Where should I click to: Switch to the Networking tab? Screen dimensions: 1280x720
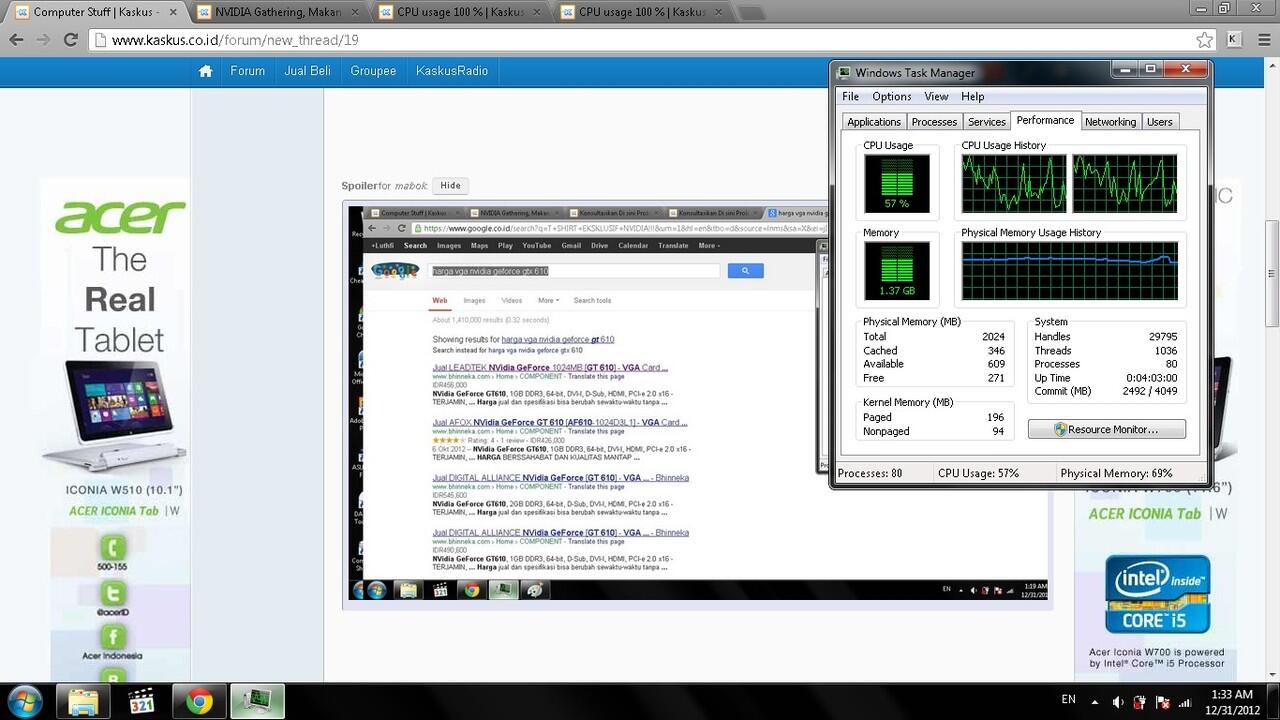click(x=1110, y=122)
